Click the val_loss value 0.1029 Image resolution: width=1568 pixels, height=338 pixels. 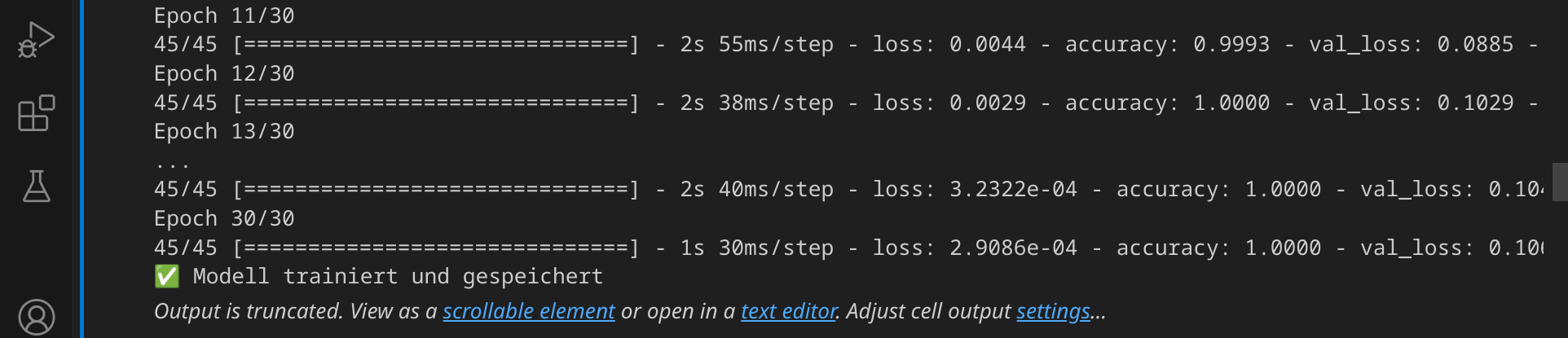point(1475,103)
